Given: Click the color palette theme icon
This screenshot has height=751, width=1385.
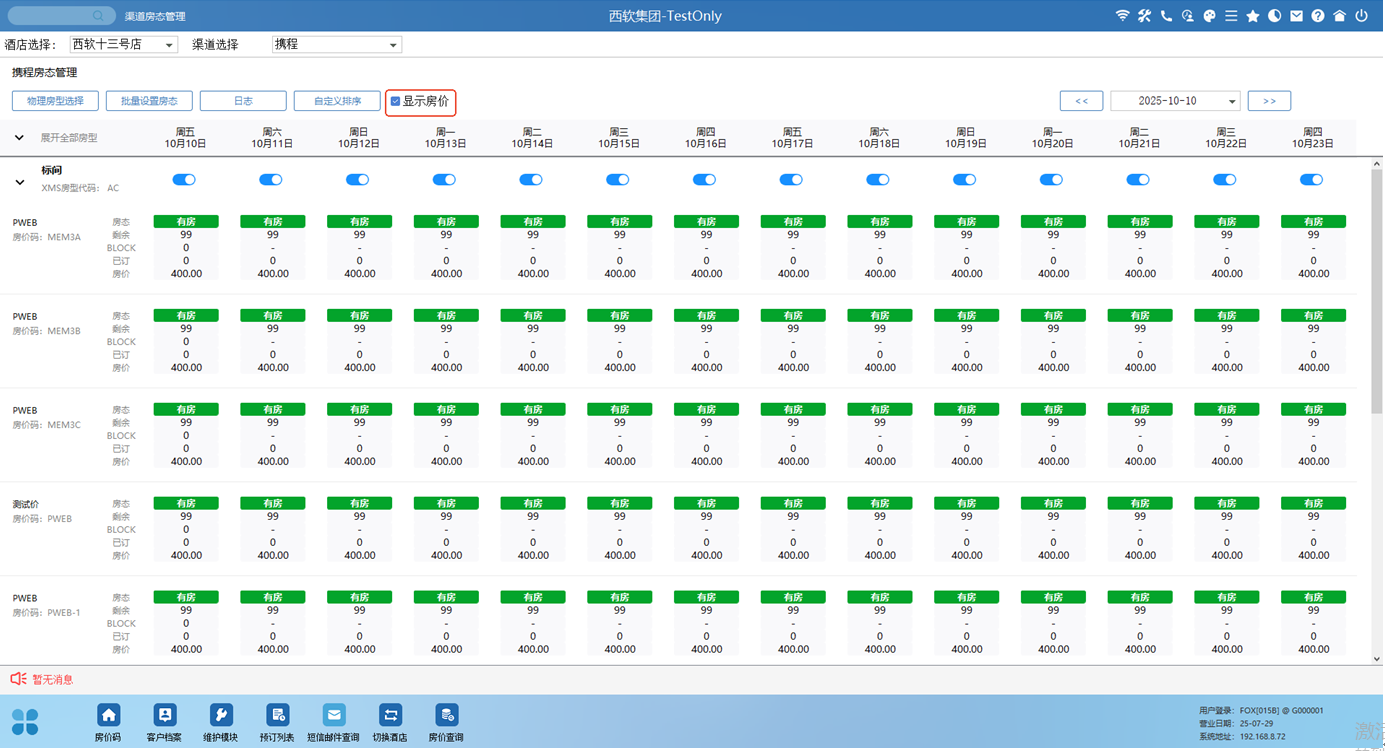Looking at the screenshot, I should pyautogui.click(x=1209, y=16).
